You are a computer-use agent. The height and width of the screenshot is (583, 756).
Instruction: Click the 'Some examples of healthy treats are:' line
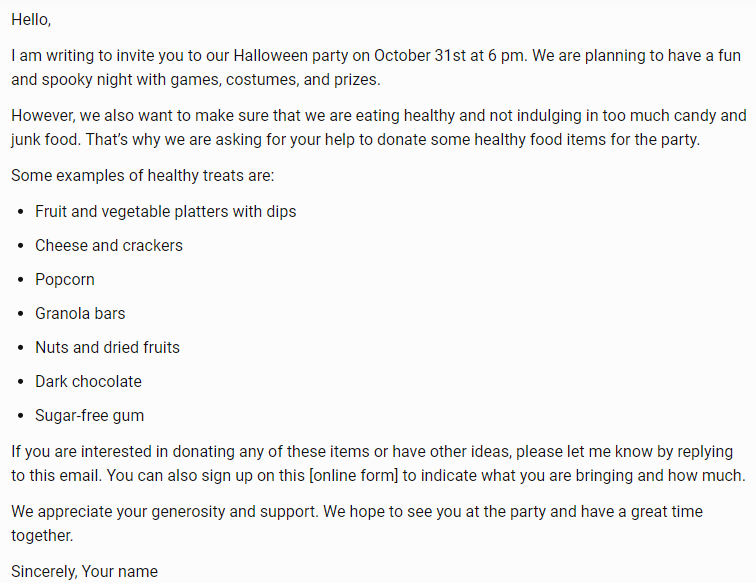pos(143,176)
